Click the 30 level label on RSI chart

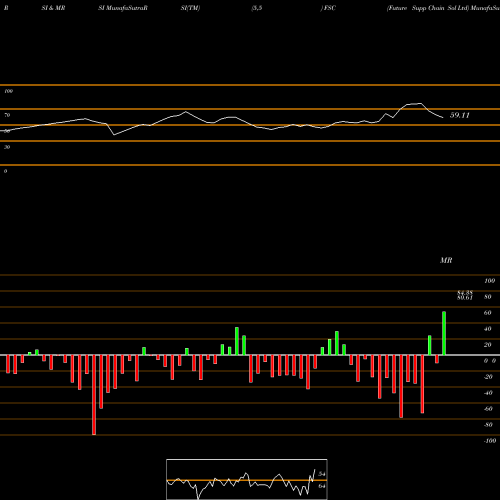pos(7,147)
